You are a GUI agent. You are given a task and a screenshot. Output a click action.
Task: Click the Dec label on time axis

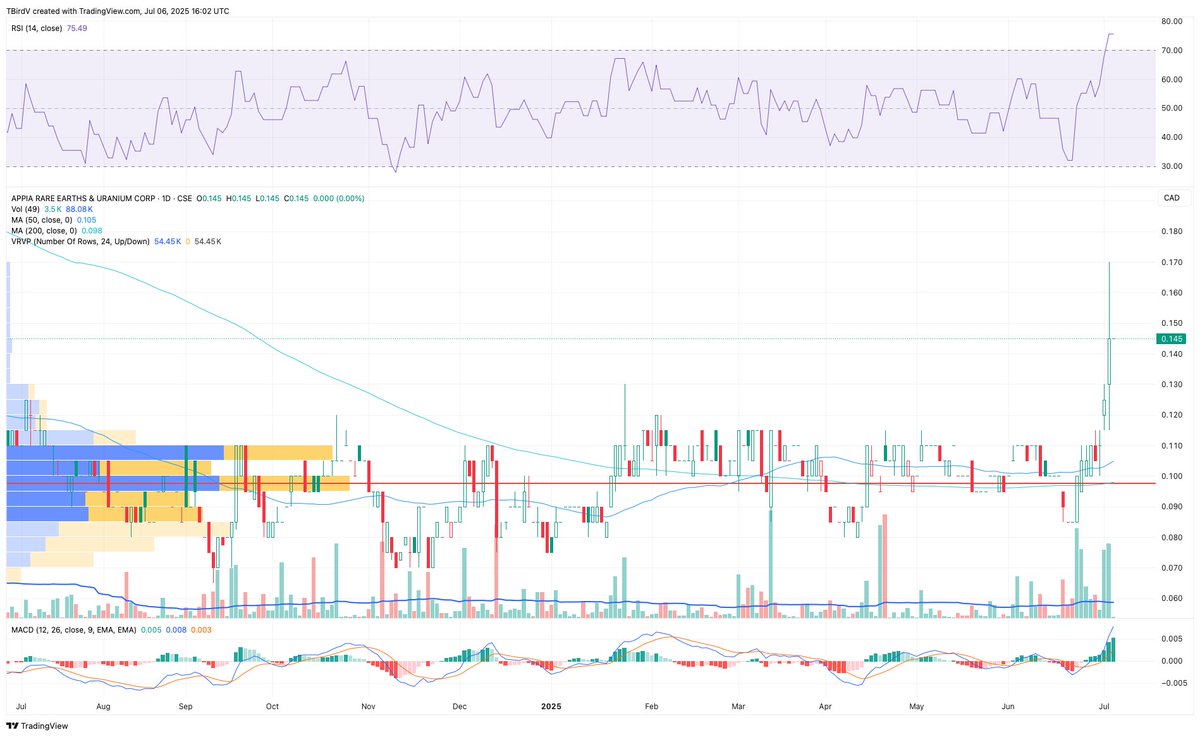click(x=460, y=705)
